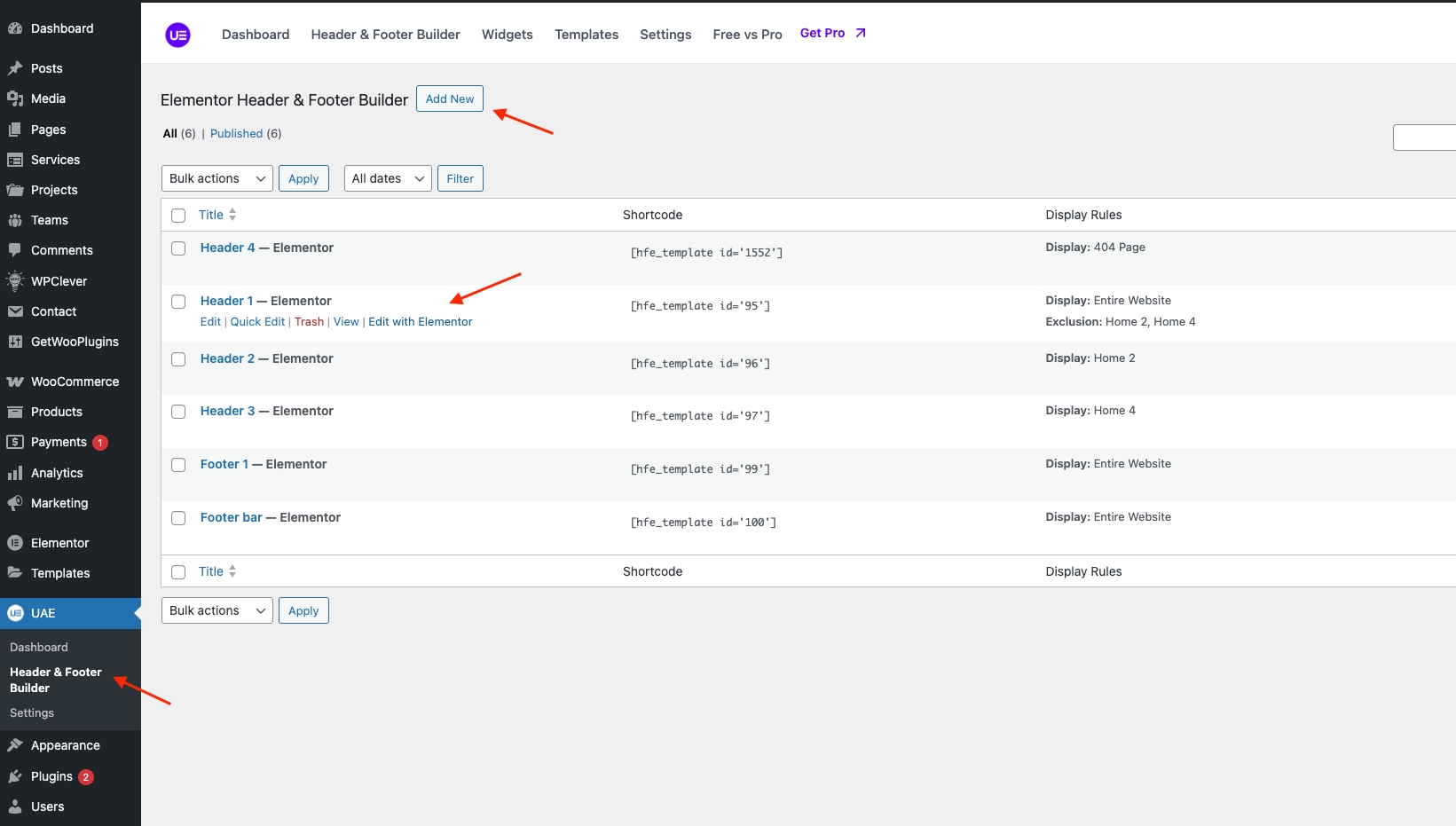Click the Elementor icon in sidebar
Viewport: 1456px width, 826px height.
15,543
